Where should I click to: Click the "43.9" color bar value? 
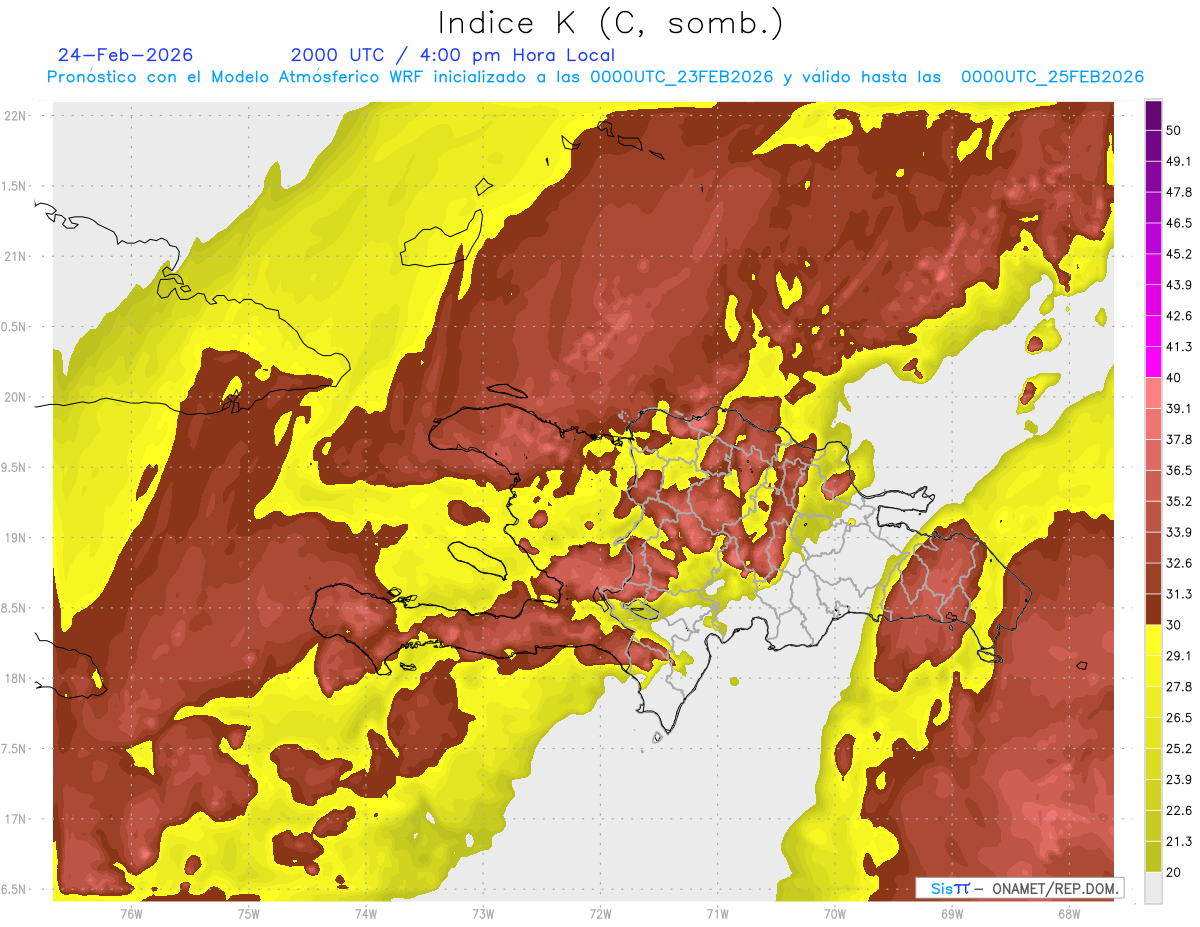(1178, 285)
